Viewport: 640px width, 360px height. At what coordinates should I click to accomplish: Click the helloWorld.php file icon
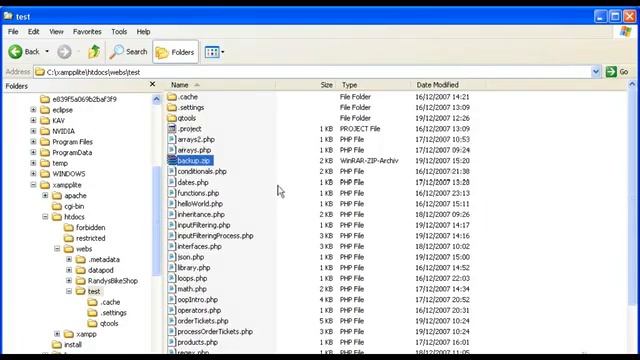[x=172, y=203]
